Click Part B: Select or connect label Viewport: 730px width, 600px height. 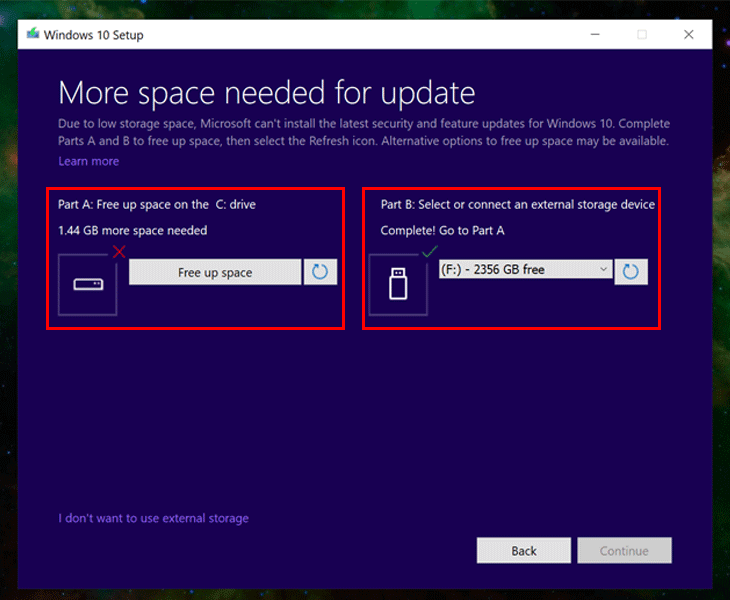(518, 204)
